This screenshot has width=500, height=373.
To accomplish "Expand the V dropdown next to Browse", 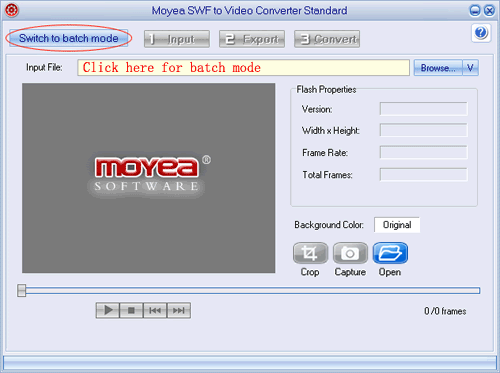I will (x=470, y=68).
